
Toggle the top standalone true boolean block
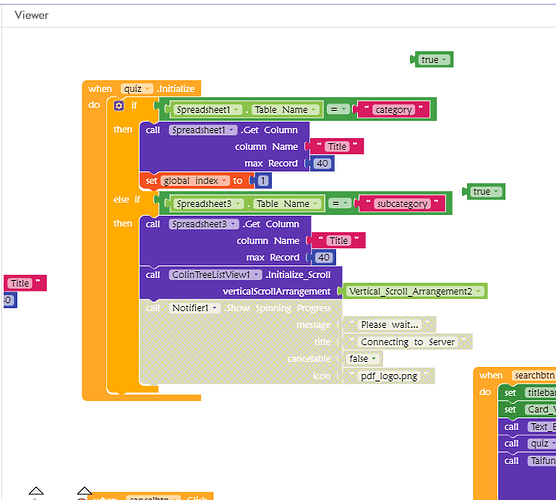point(434,60)
